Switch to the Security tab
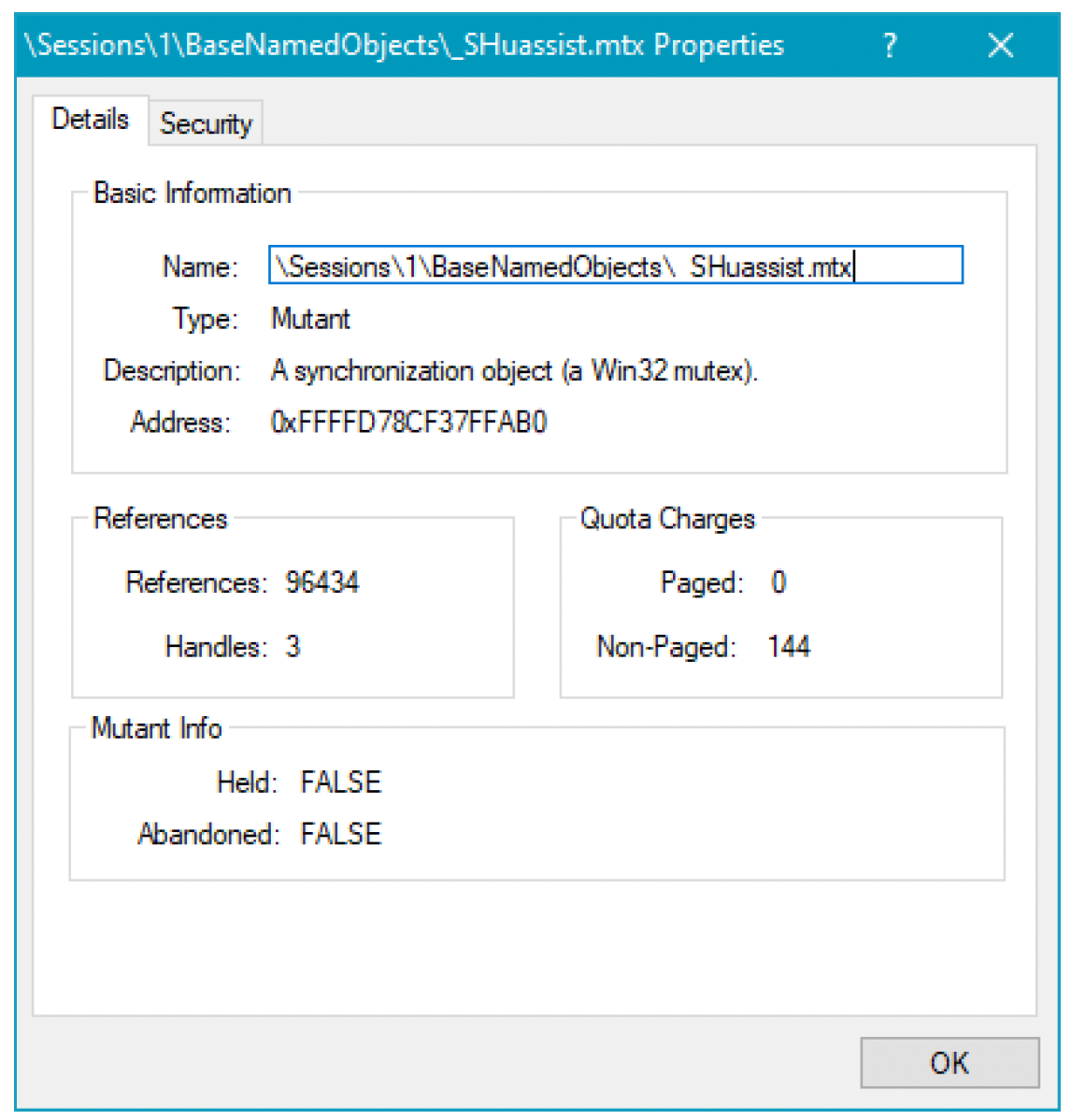The height and width of the screenshot is (1120, 1071). point(206,123)
